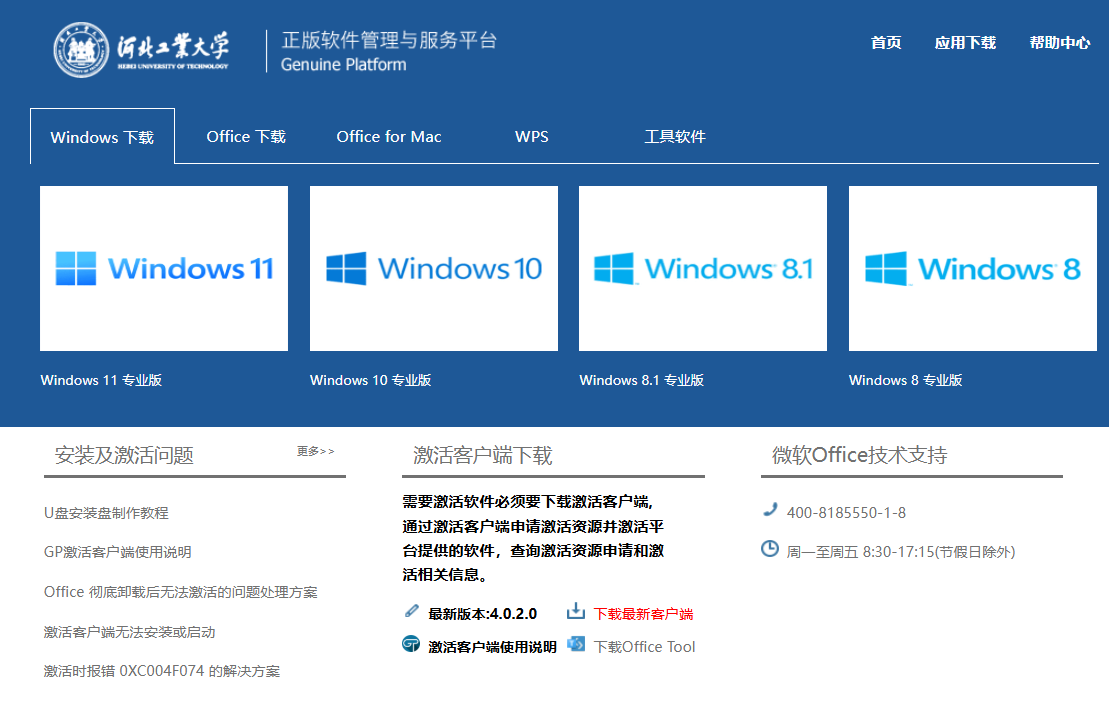Click the pencil icon next to 最新版本:4.0.2.0

coord(411,609)
